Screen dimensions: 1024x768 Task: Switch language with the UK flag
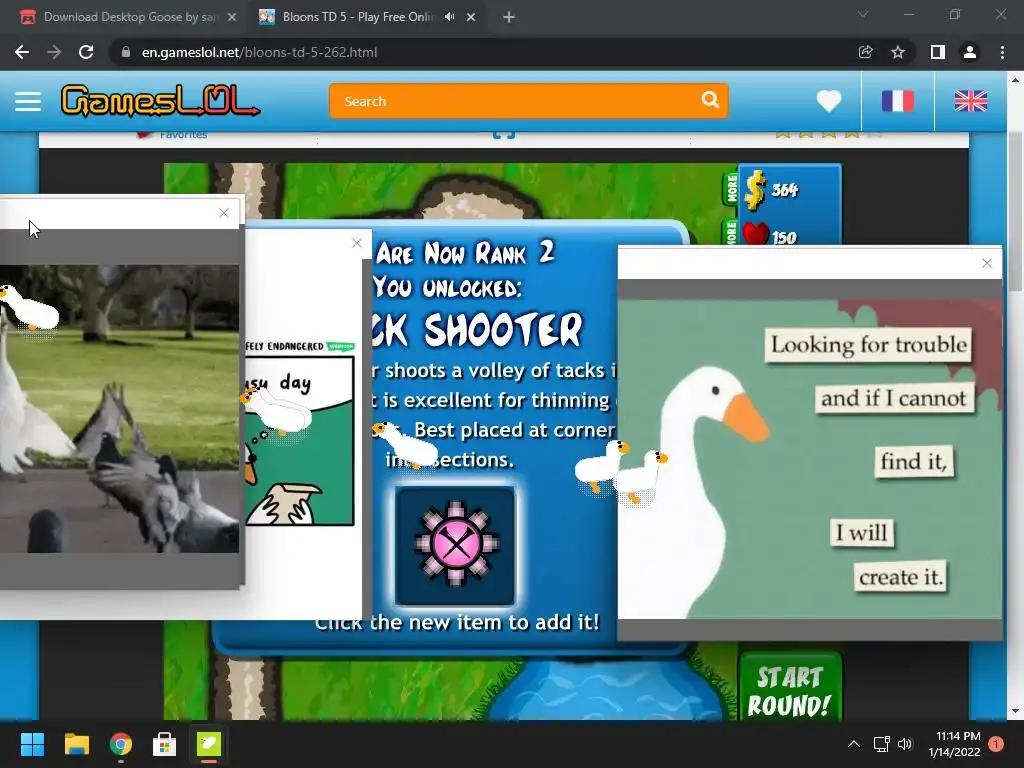pyautogui.click(x=970, y=101)
